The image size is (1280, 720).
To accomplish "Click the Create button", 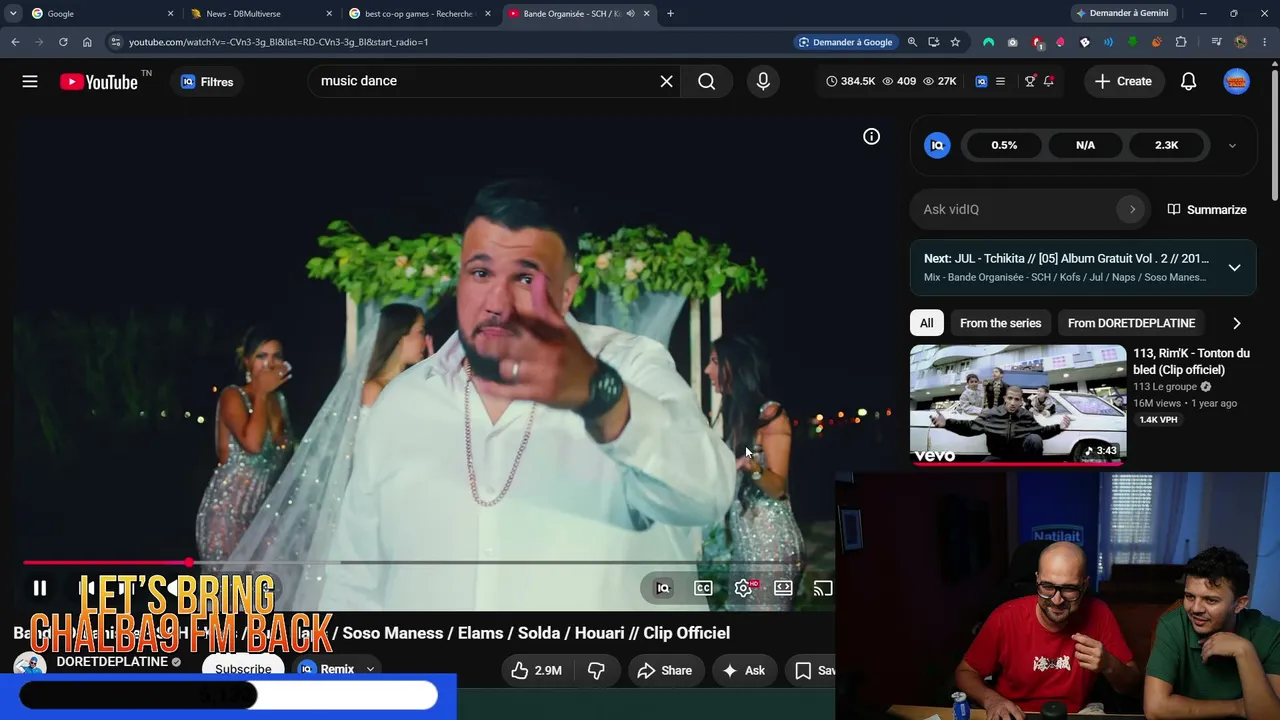I will [1123, 82].
